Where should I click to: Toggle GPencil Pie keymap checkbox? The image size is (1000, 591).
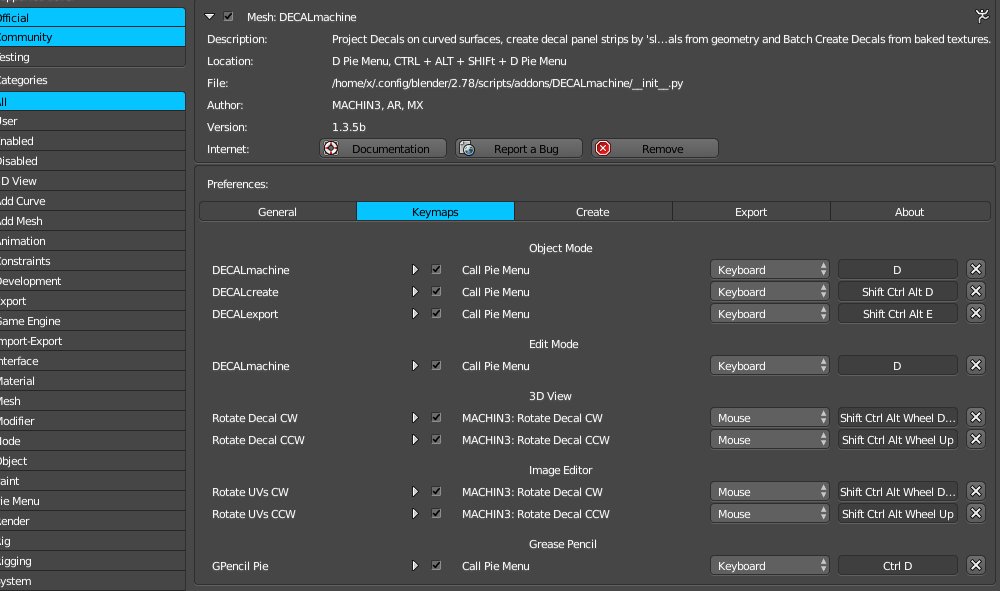point(436,565)
